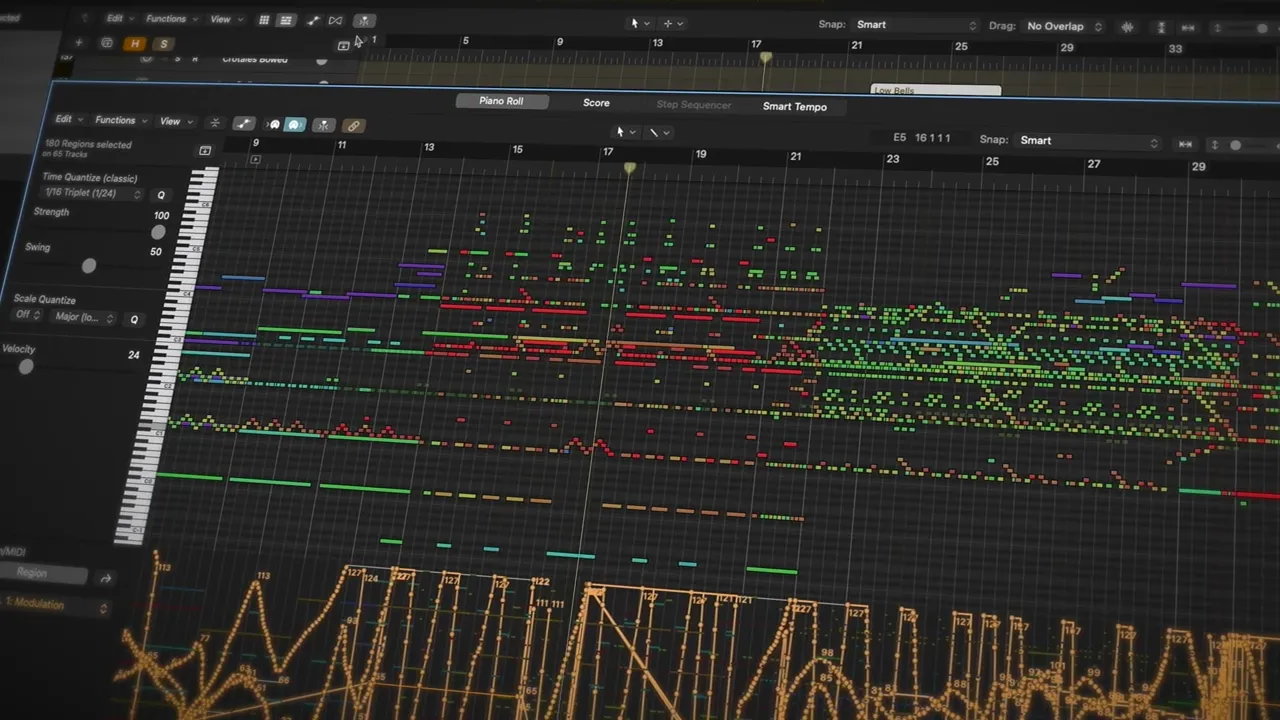1280x720 pixels.
Task: Switch to the Piano Roll tab
Action: pos(501,101)
